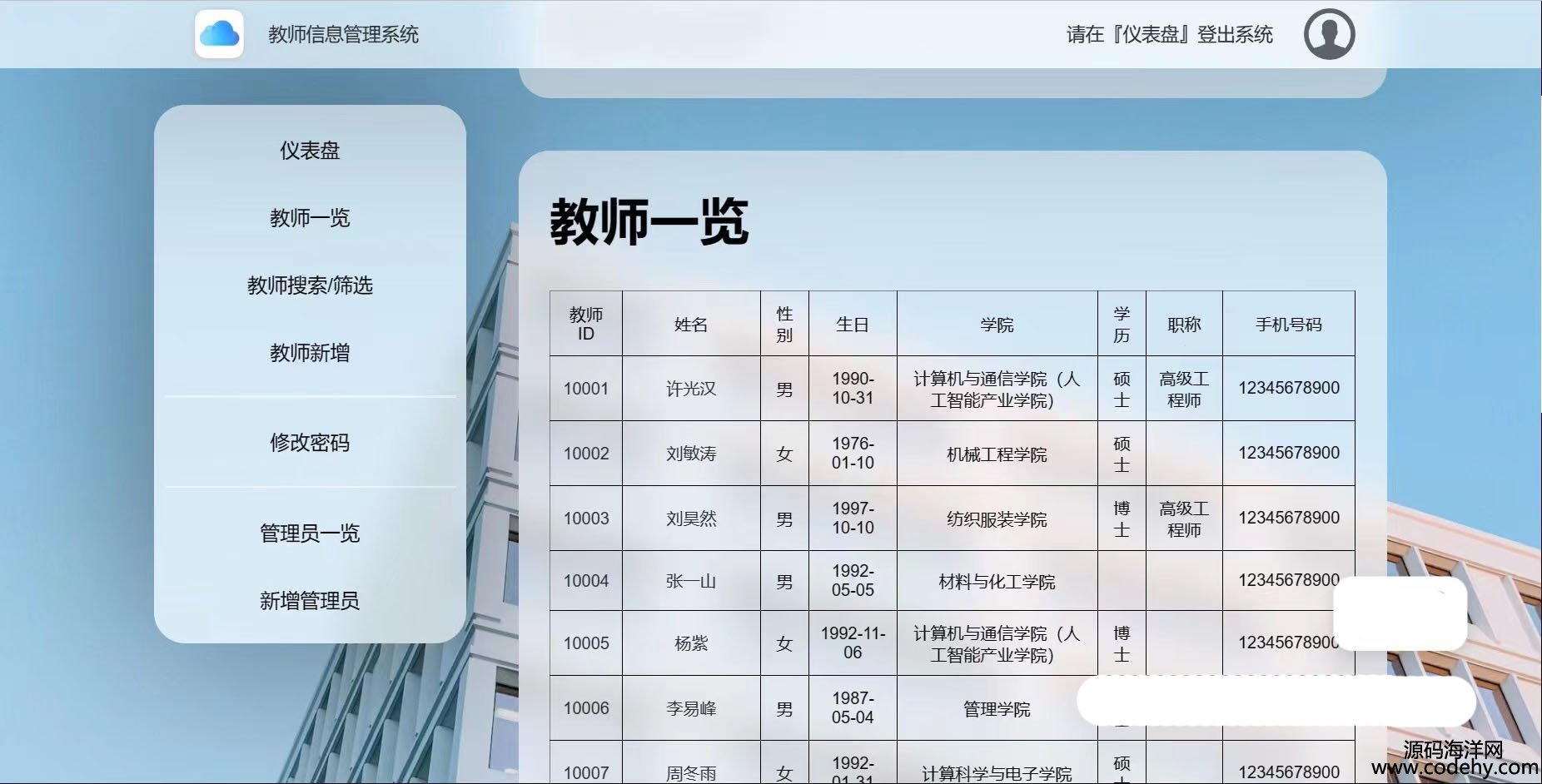
Task: Click birthday cell 1992-05-05
Action: [853, 581]
